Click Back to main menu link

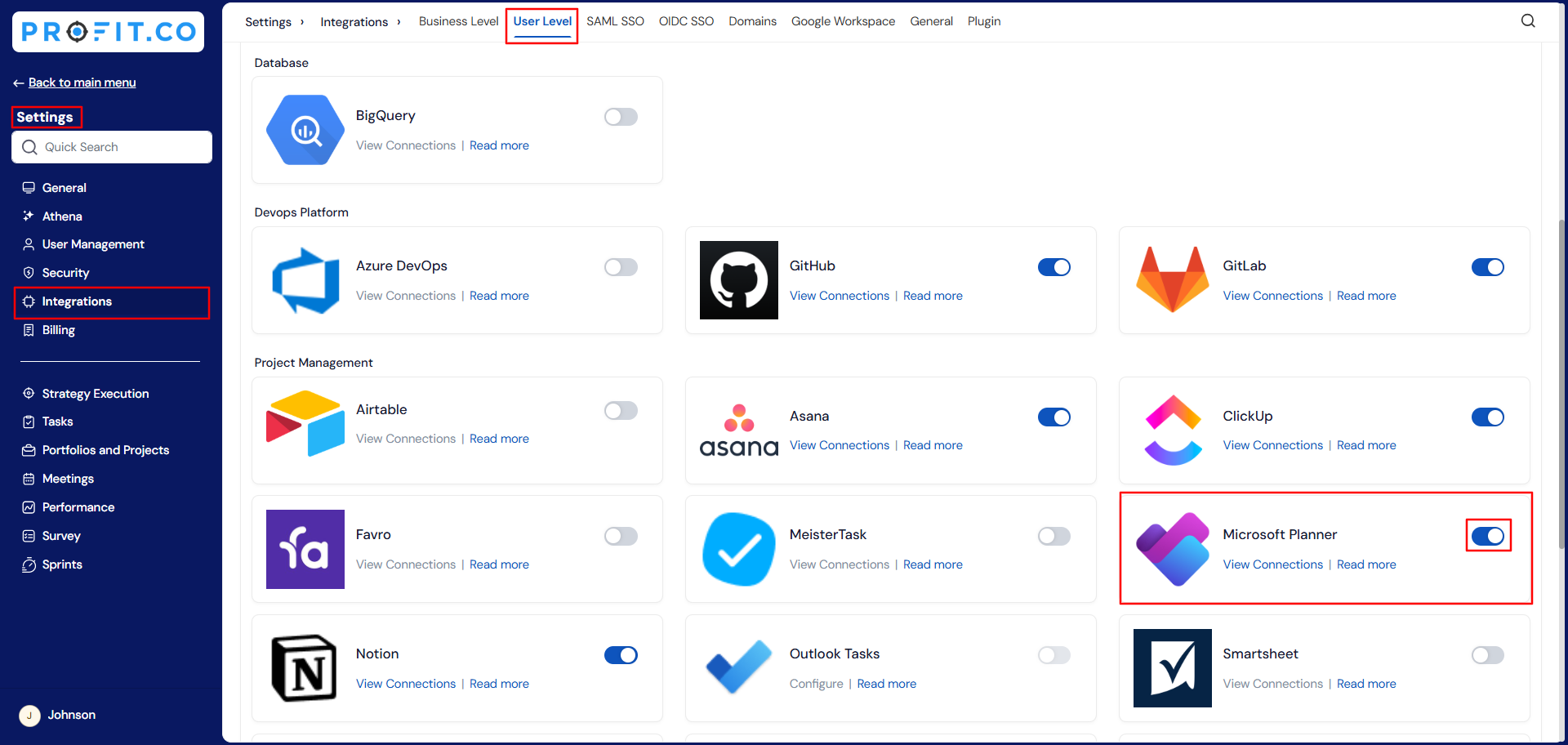point(82,83)
